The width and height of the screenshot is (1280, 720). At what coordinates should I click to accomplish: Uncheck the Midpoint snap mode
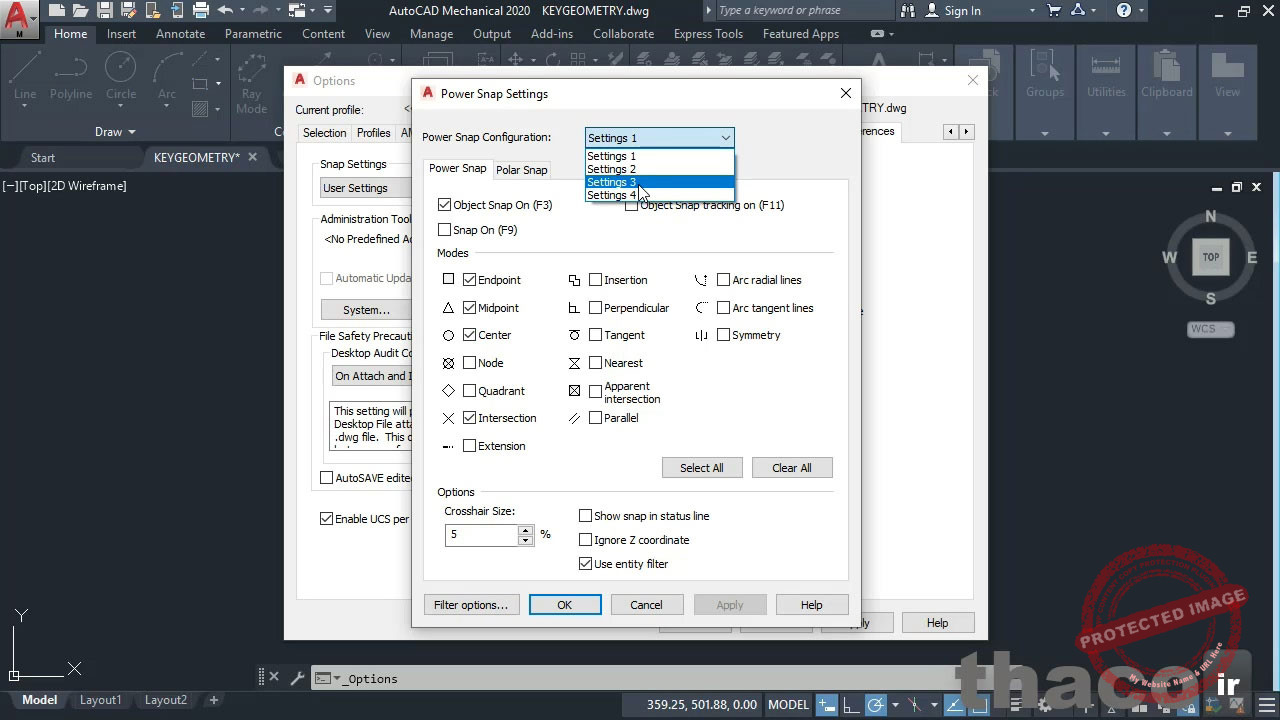pyautogui.click(x=470, y=308)
